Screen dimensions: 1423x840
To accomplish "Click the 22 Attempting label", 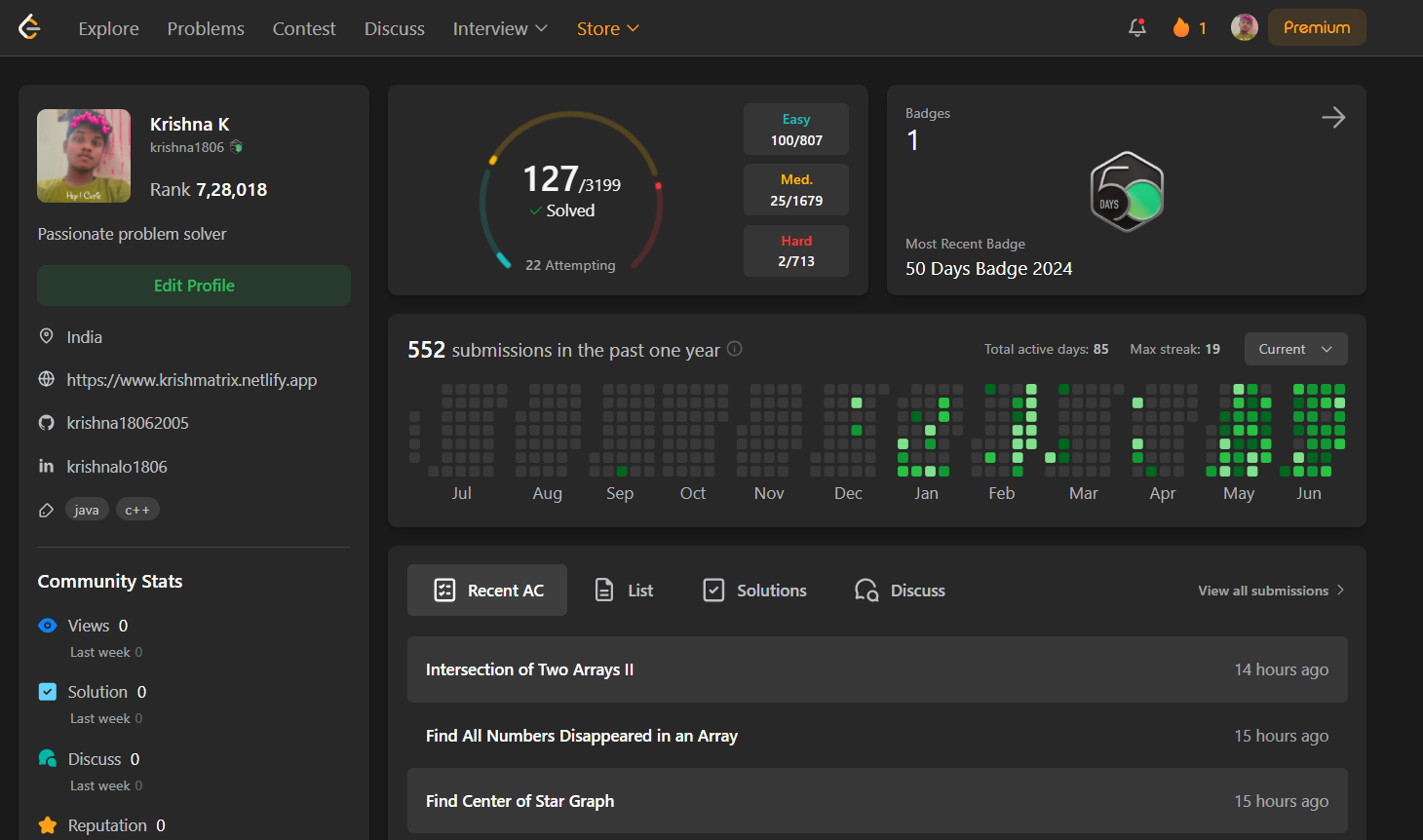I will [570, 265].
